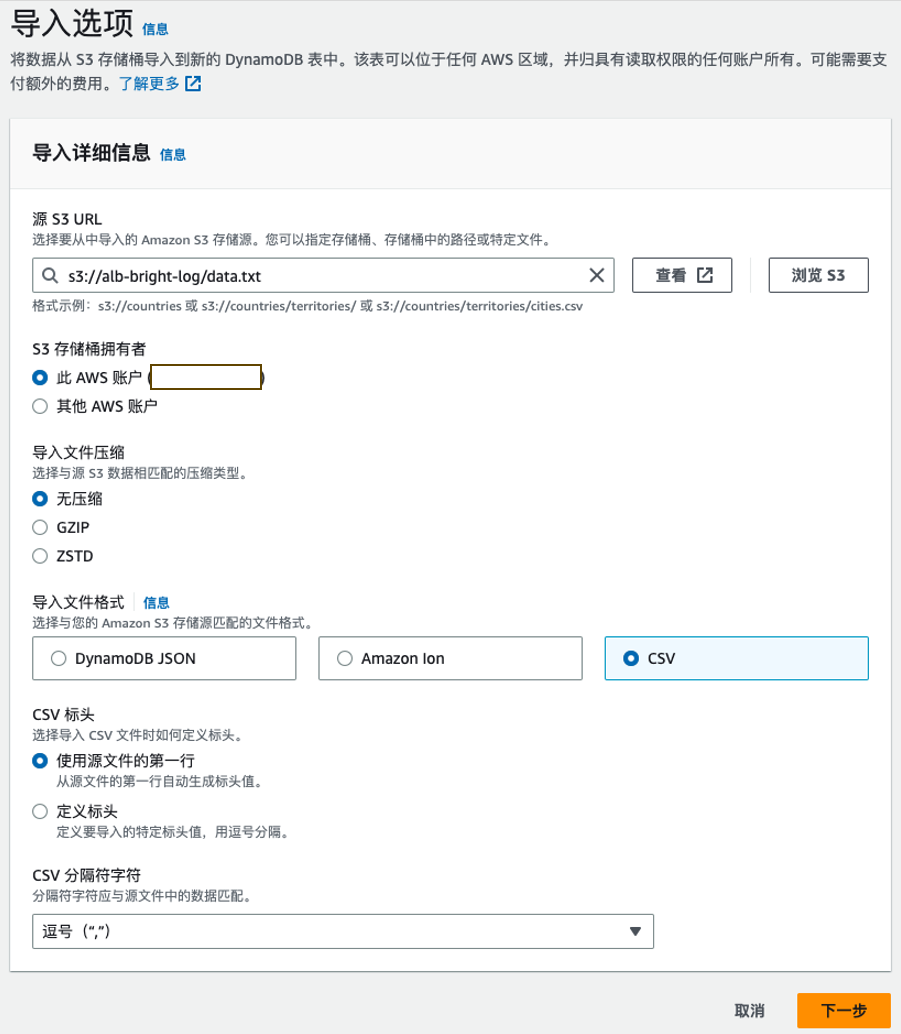Screen dimensions: 901x1034
Task: Open 信息 link next to 导入详细信息
Action: point(173,154)
